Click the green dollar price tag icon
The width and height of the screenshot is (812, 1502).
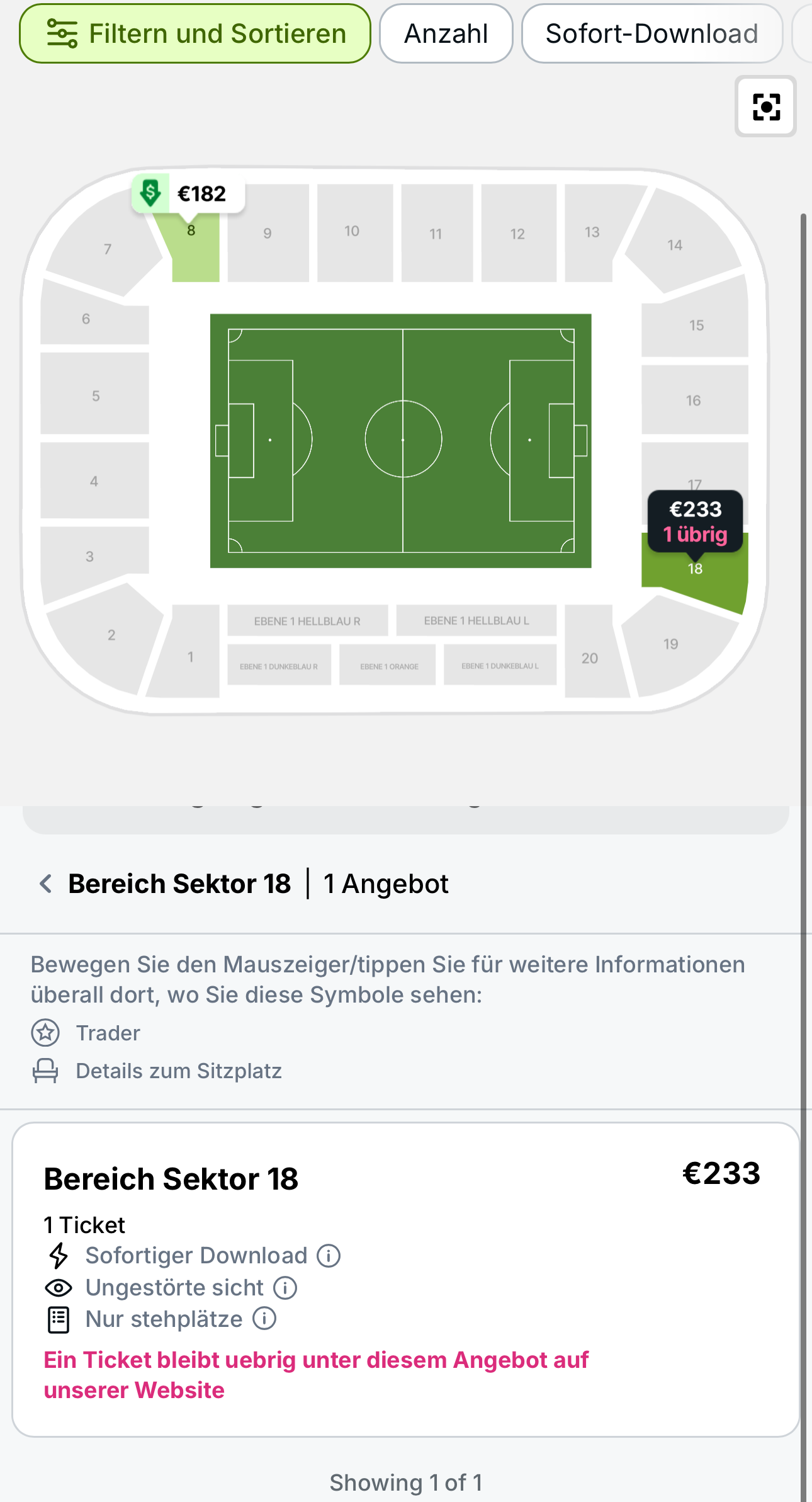pyautogui.click(x=150, y=193)
